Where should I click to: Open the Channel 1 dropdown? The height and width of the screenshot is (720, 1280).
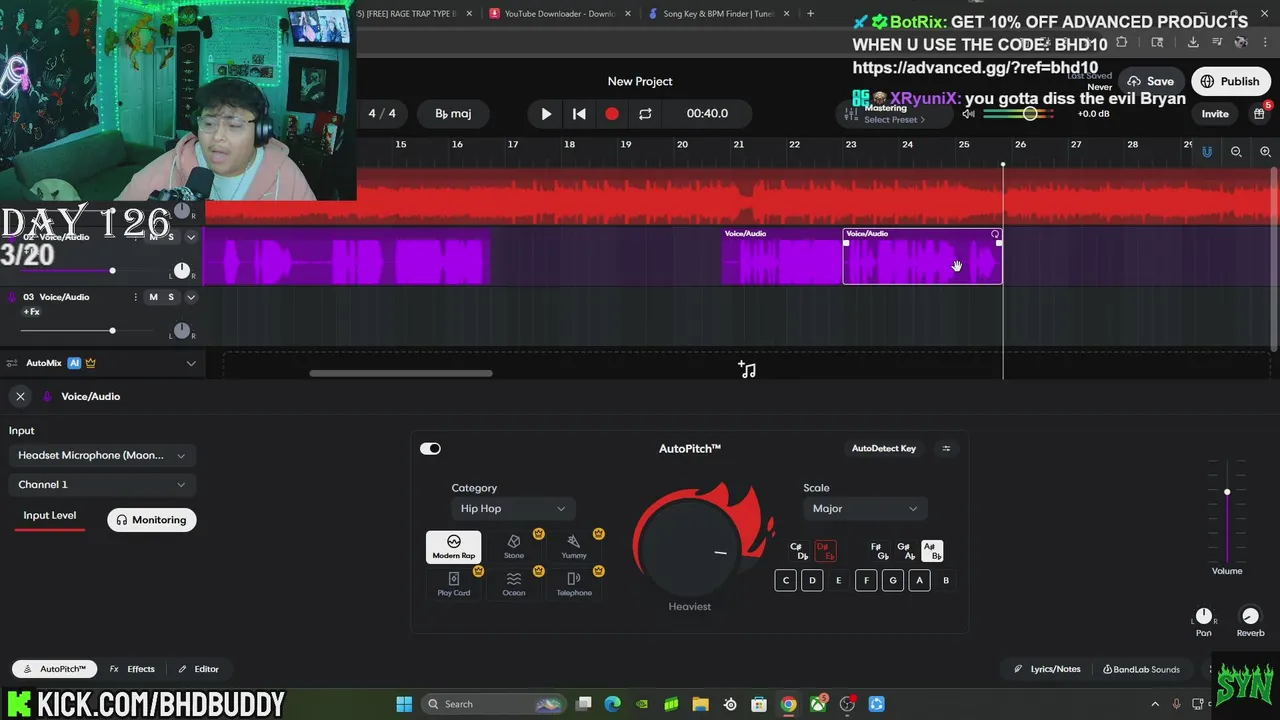click(101, 484)
